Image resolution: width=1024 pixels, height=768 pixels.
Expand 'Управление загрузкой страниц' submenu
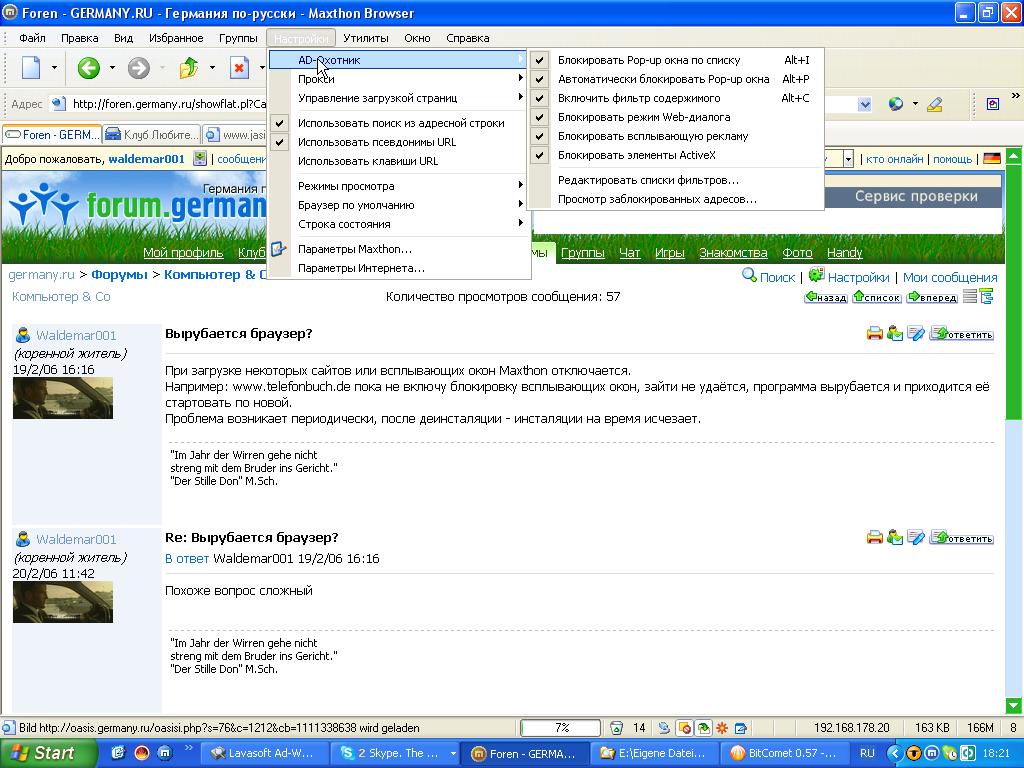(398, 98)
